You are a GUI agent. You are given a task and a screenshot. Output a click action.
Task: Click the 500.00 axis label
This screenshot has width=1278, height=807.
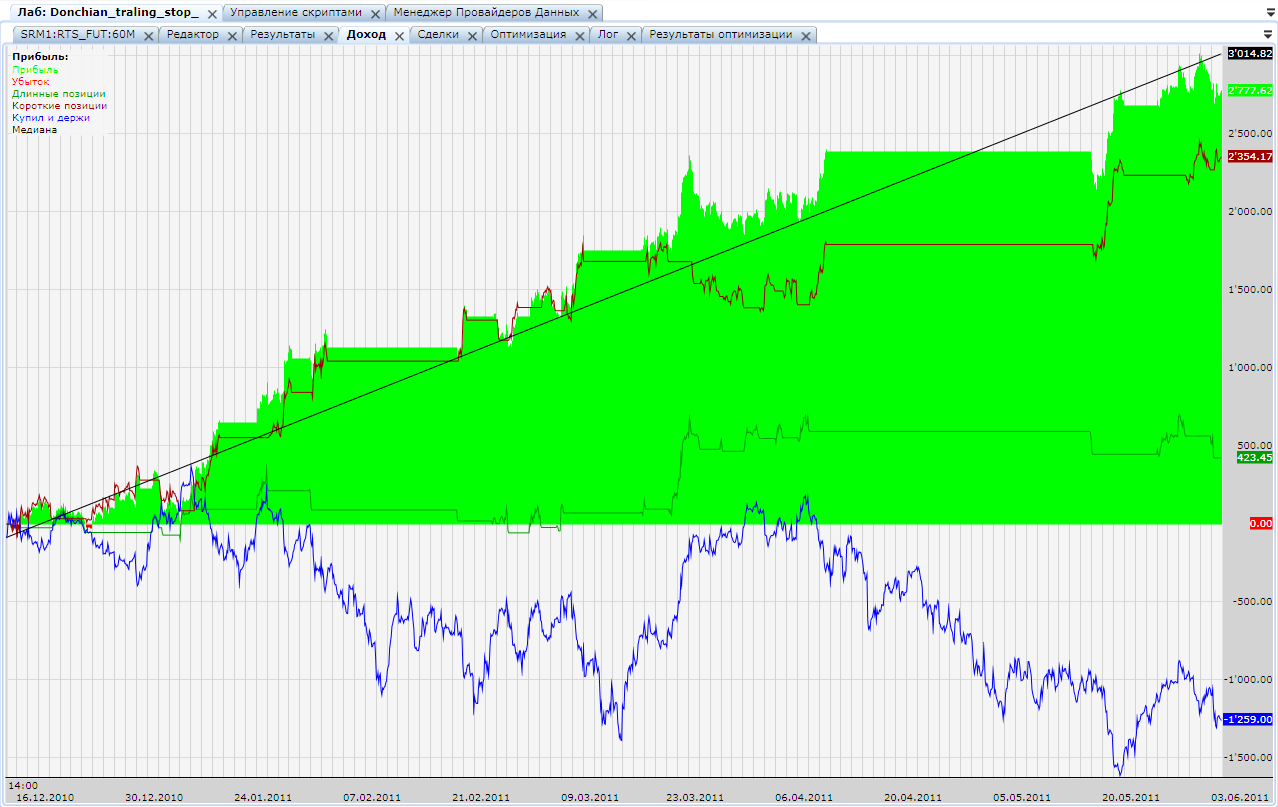point(1255,445)
